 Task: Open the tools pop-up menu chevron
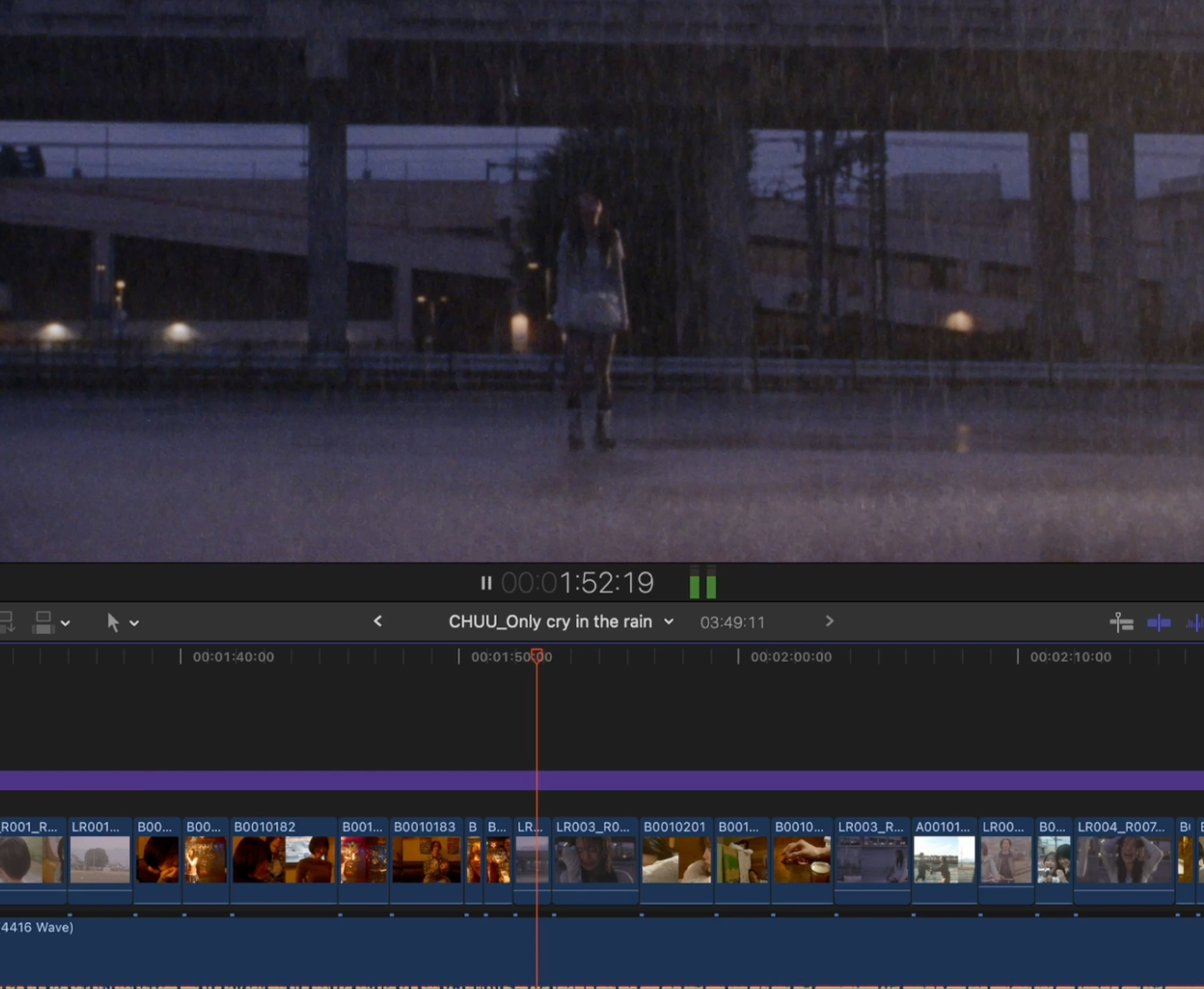(135, 623)
